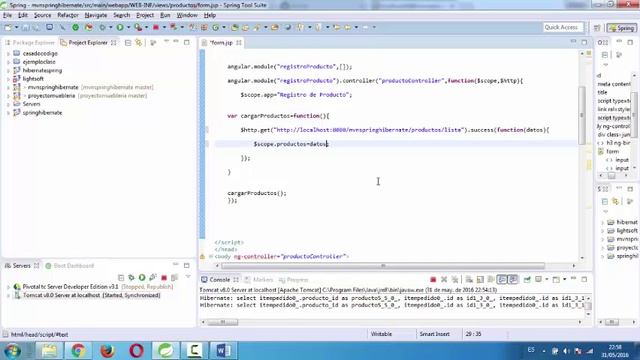Select the Project Explorer tab
Screen dimensions: 640x360
[x=87, y=42]
